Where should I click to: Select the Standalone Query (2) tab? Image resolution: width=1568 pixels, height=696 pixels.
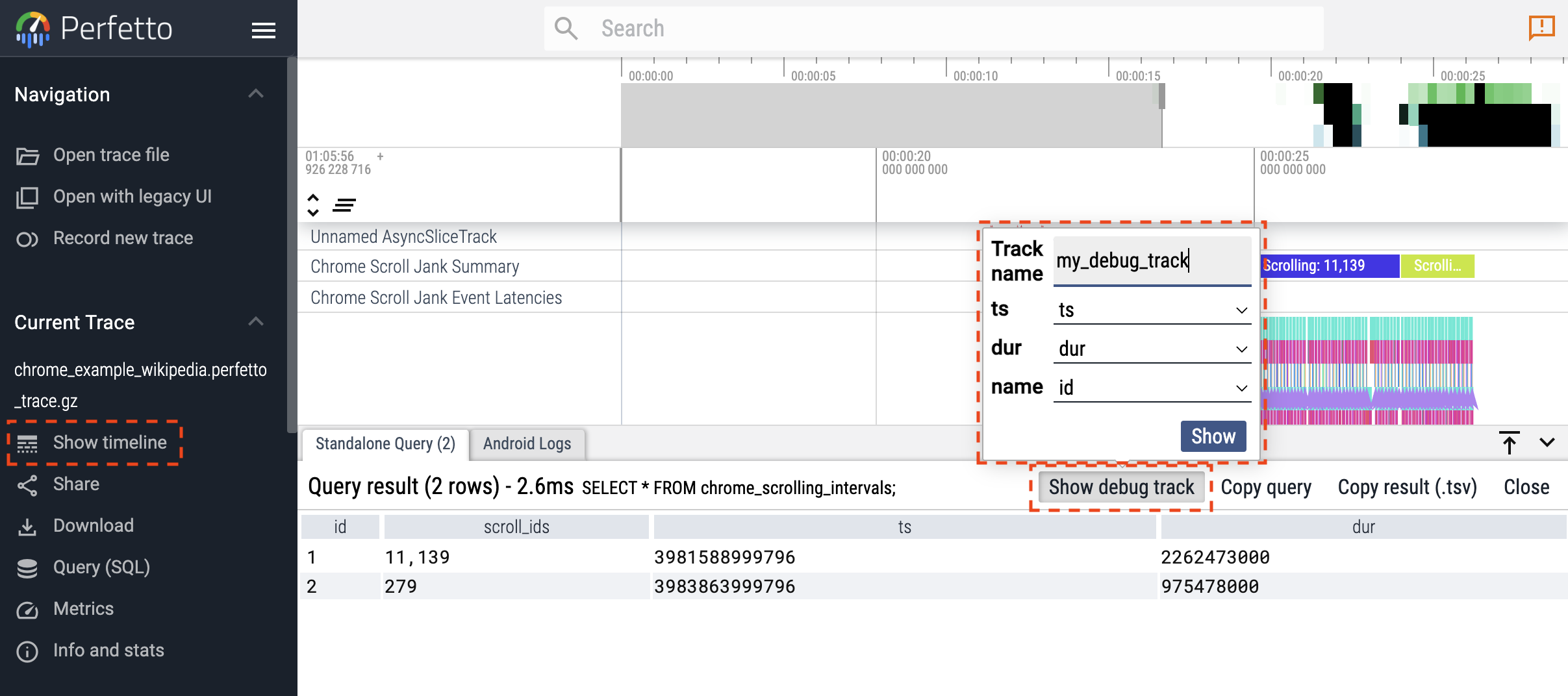tap(385, 444)
